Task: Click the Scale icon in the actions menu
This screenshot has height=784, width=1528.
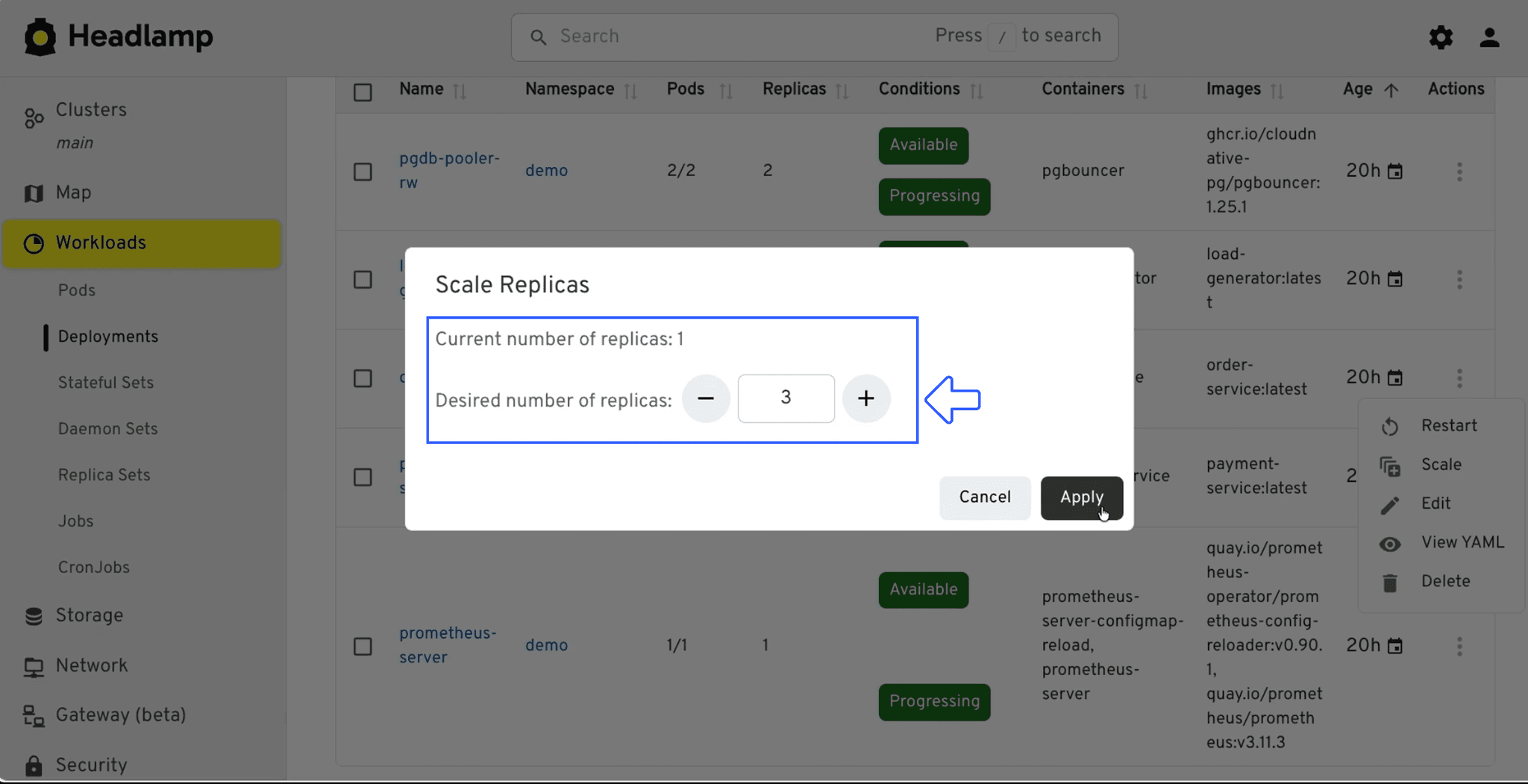Action: click(1389, 466)
